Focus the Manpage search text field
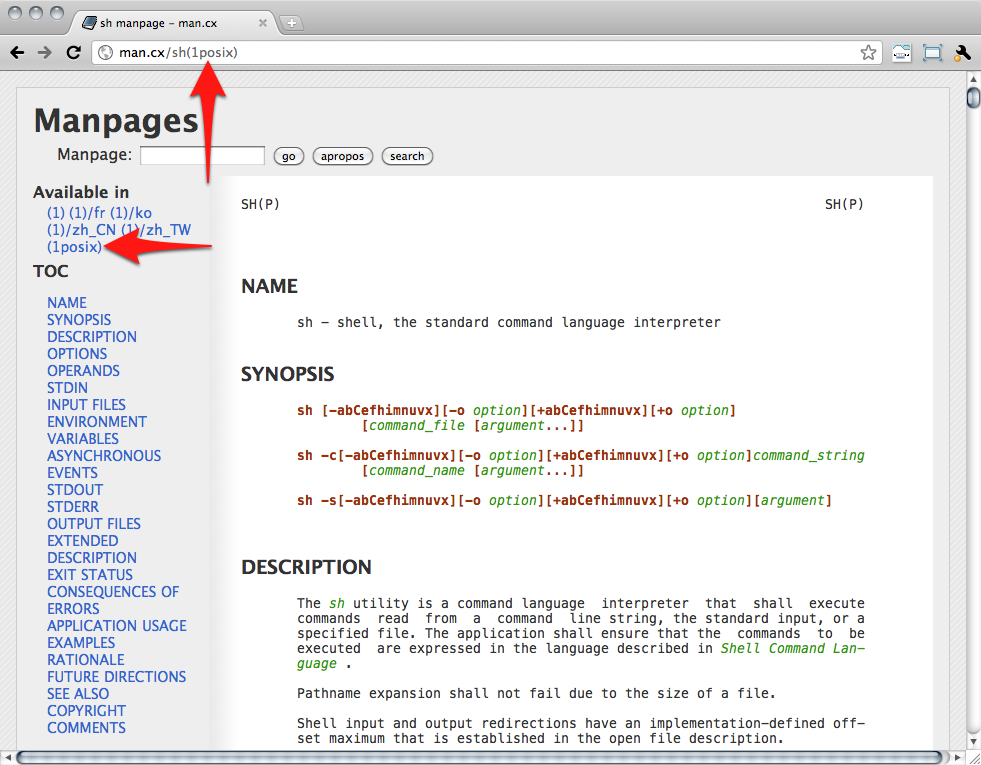The width and height of the screenshot is (981, 765). point(202,156)
